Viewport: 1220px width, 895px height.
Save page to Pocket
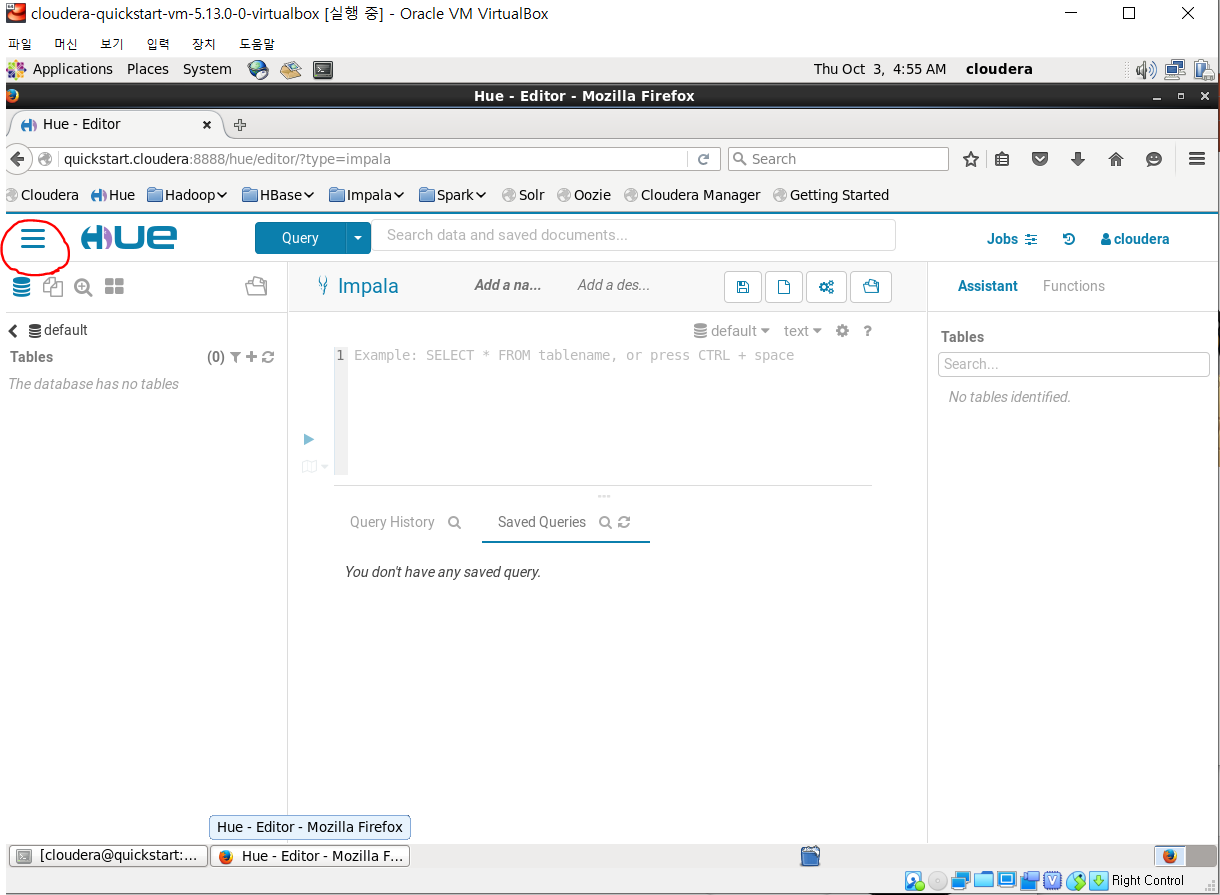[x=1040, y=159]
